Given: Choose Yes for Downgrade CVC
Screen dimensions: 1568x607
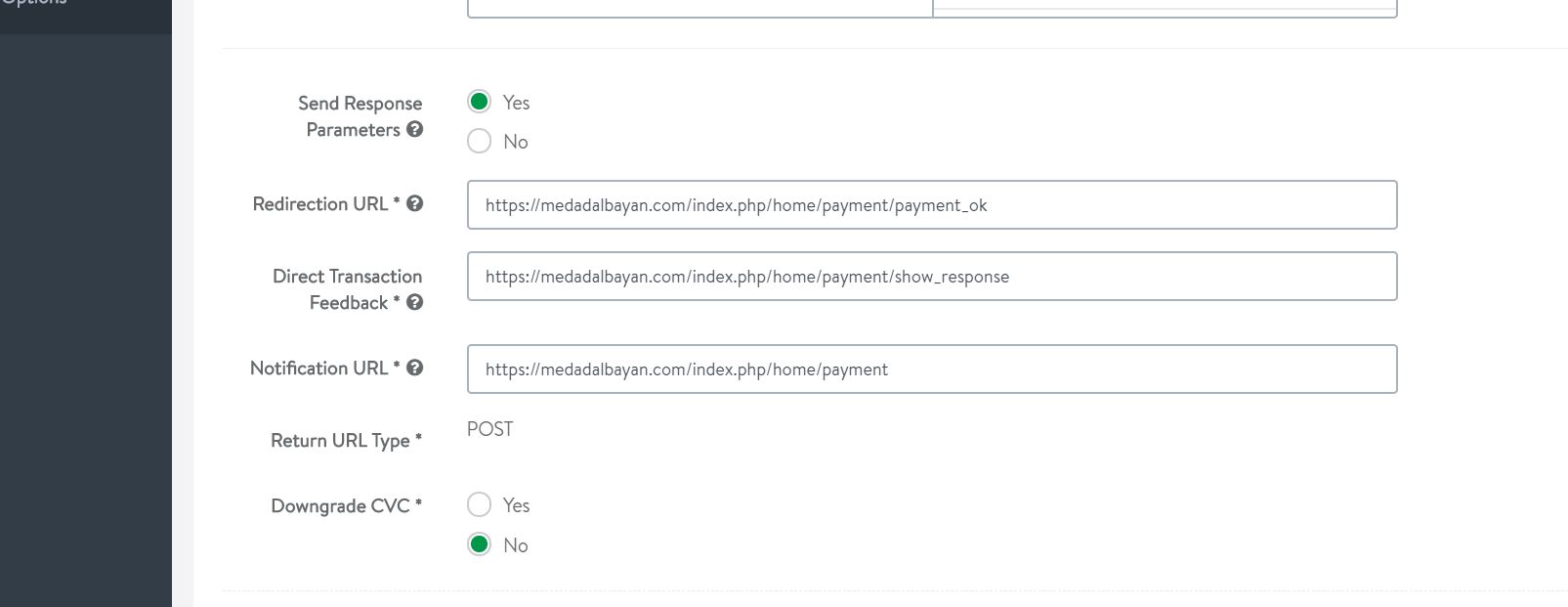Looking at the screenshot, I should [479, 504].
